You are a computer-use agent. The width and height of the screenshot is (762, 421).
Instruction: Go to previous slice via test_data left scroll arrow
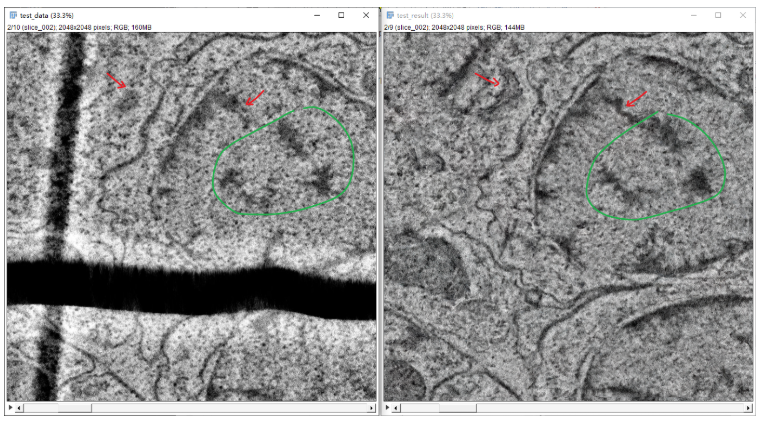(19, 408)
